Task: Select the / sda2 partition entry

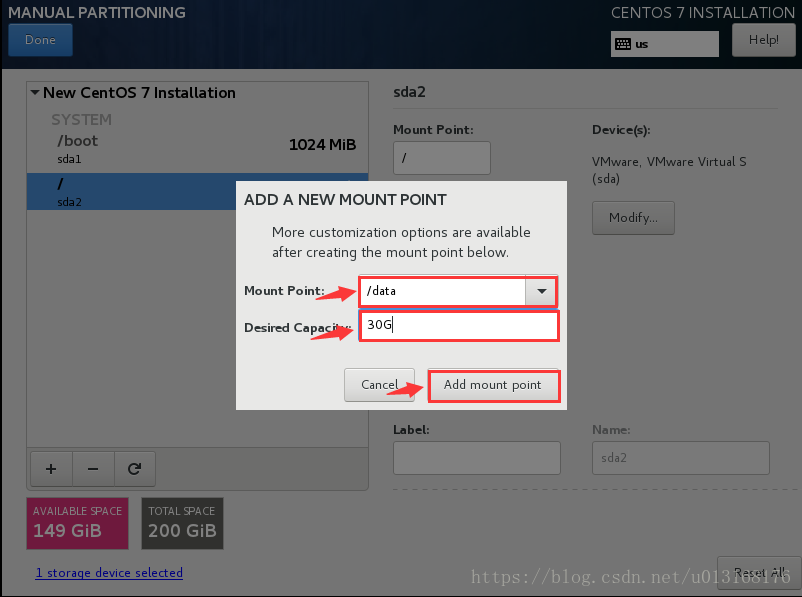Action: [x=131, y=191]
